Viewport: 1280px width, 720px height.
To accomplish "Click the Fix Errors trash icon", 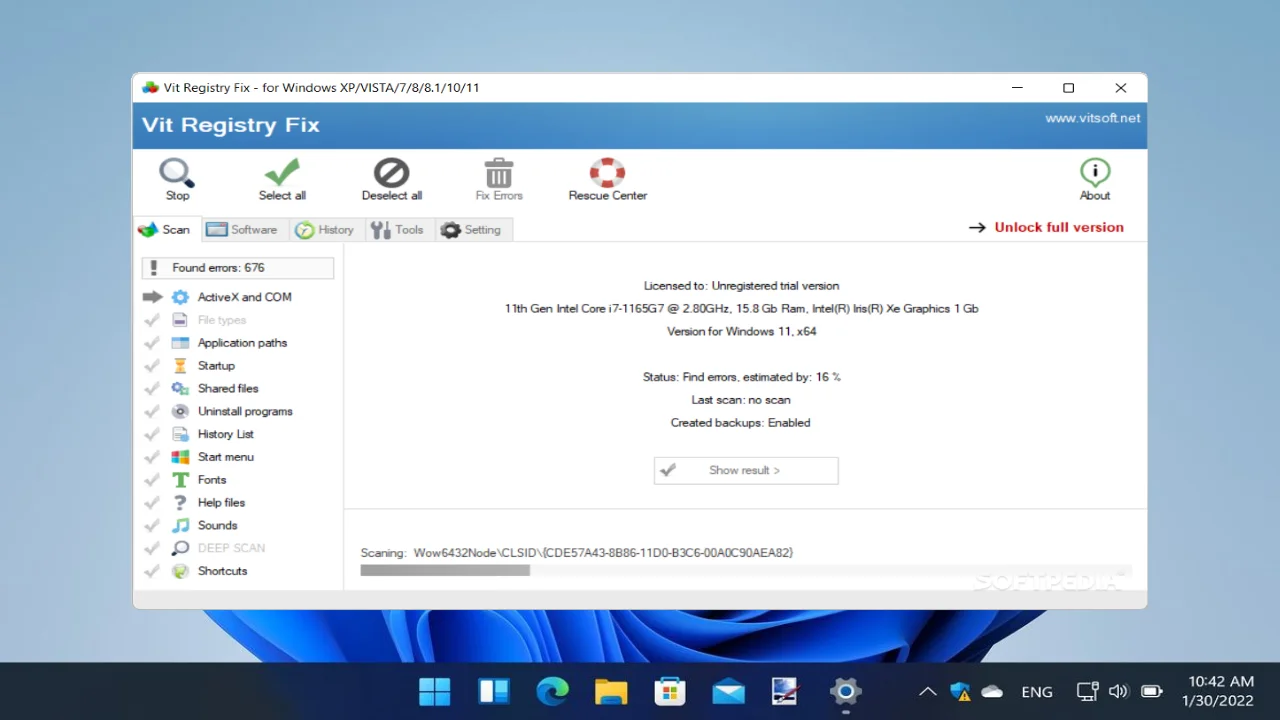I will click(x=498, y=173).
